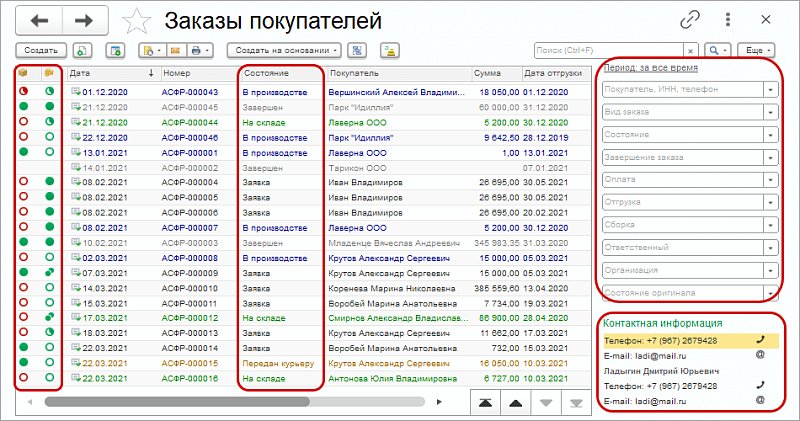The image size is (800, 421).
Task: Click the phone icon in highlighted Телефон row
Action: click(x=761, y=340)
